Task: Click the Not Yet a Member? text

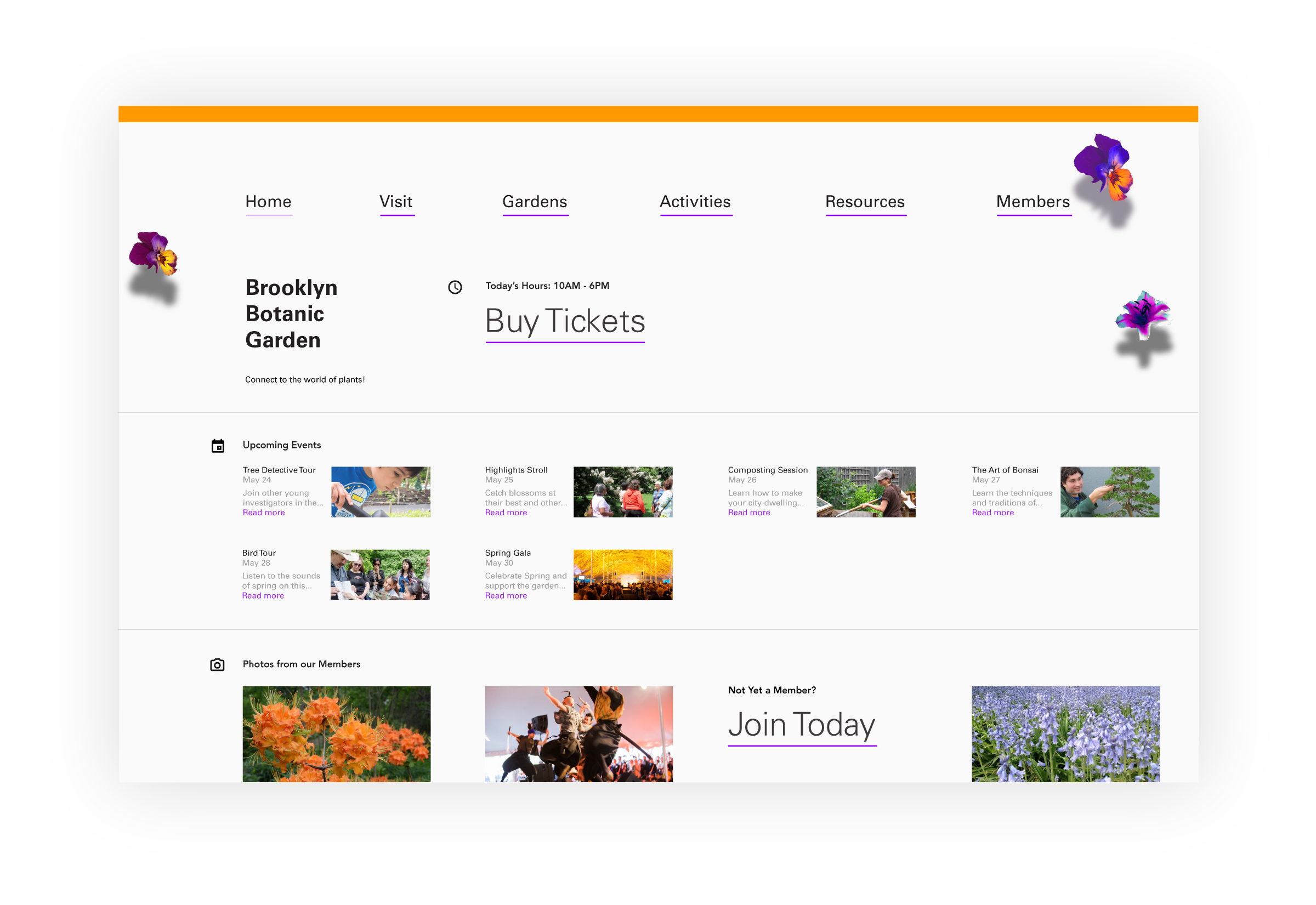Action: tap(772, 690)
